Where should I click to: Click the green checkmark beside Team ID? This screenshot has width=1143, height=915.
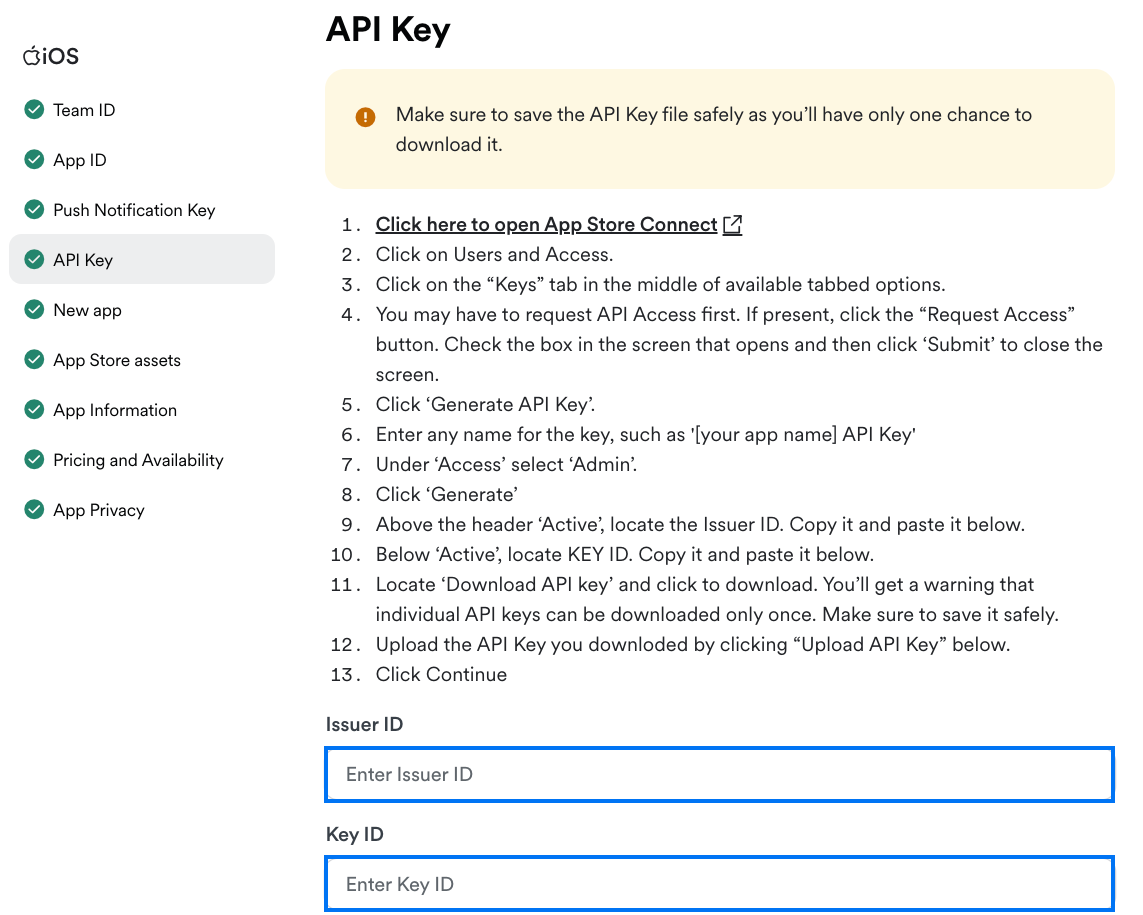click(x=34, y=110)
